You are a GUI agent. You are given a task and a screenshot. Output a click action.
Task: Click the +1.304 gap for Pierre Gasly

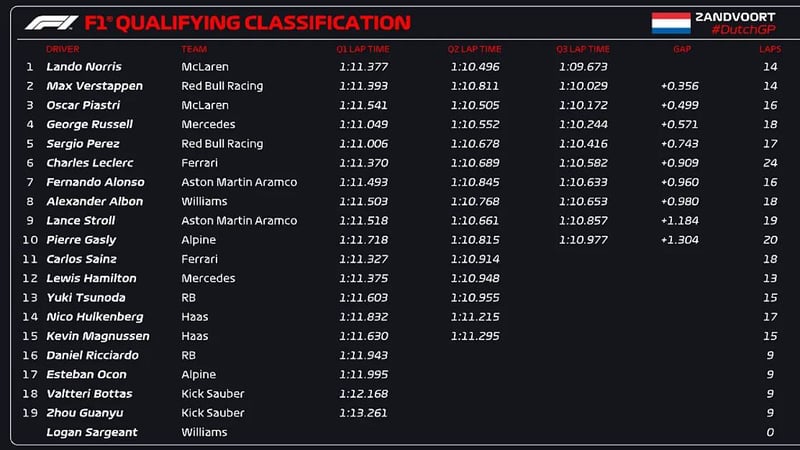679,240
